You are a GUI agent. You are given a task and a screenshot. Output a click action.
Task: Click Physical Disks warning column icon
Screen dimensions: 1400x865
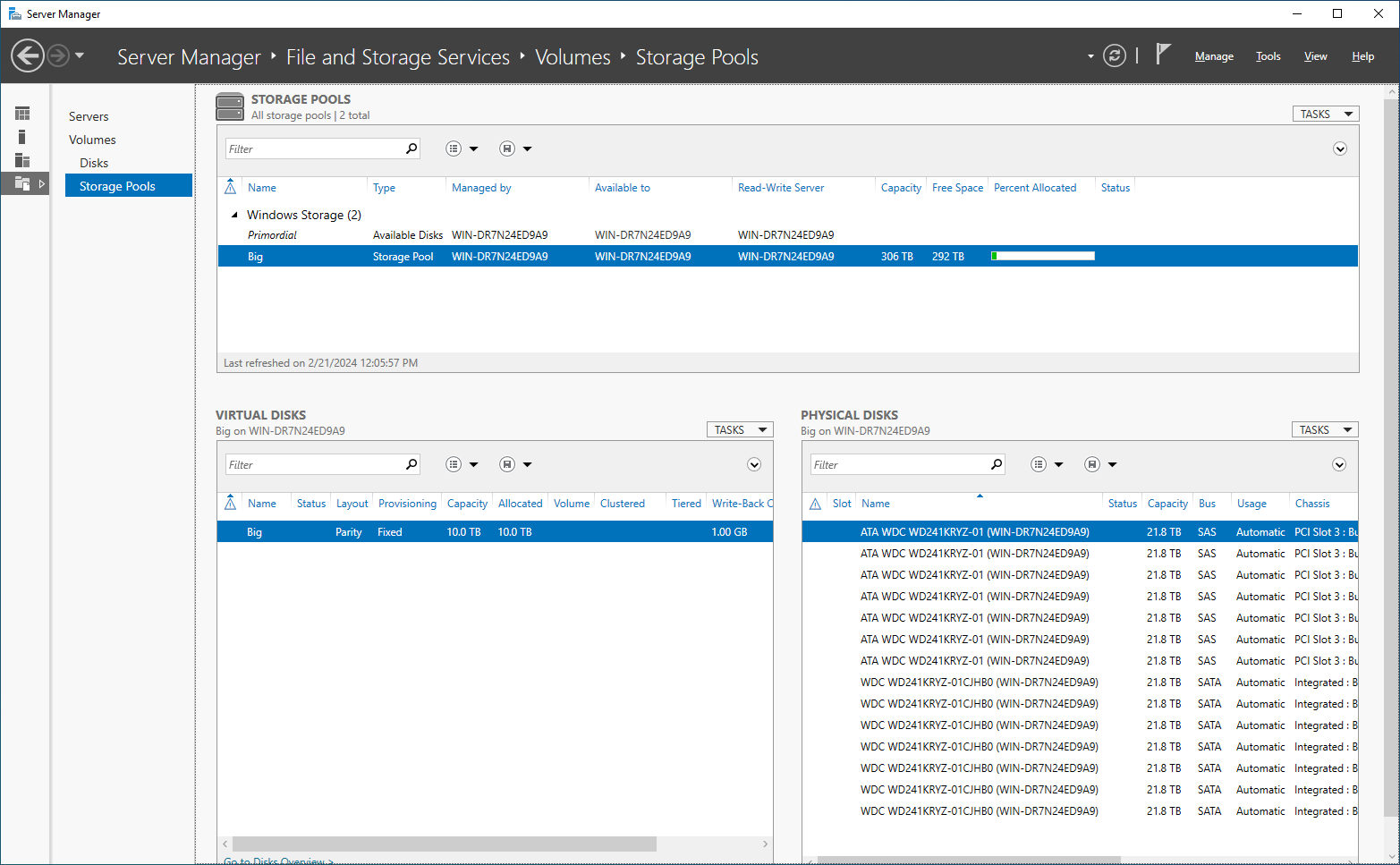pos(815,504)
